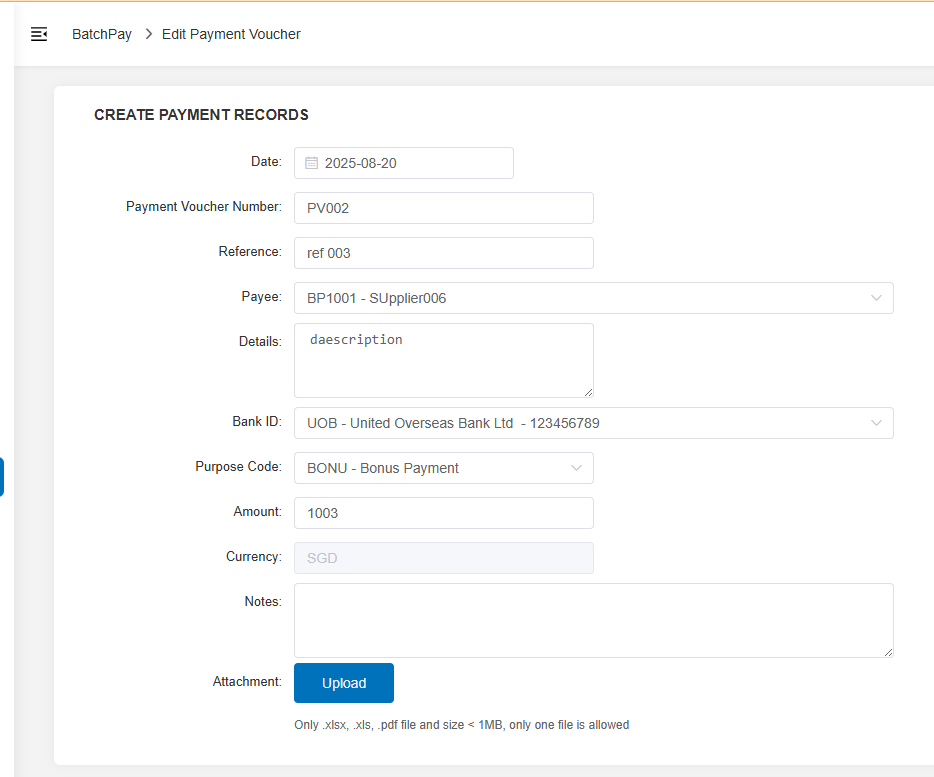Image resolution: width=934 pixels, height=777 pixels.
Task: Click the blue tab on left edge
Action: click(x=2, y=477)
